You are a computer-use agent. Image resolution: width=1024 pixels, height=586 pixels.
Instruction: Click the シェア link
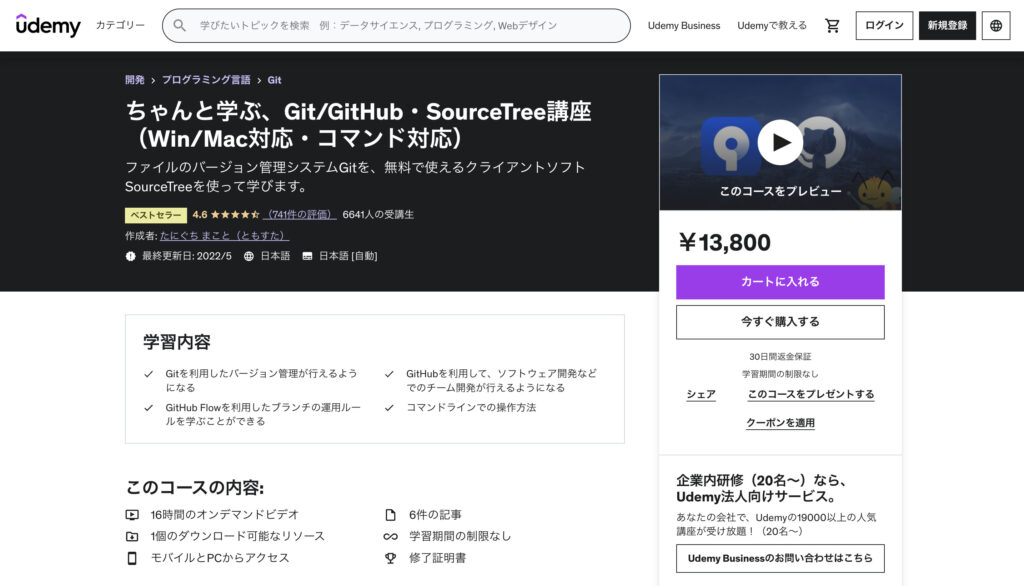click(701, 394)
